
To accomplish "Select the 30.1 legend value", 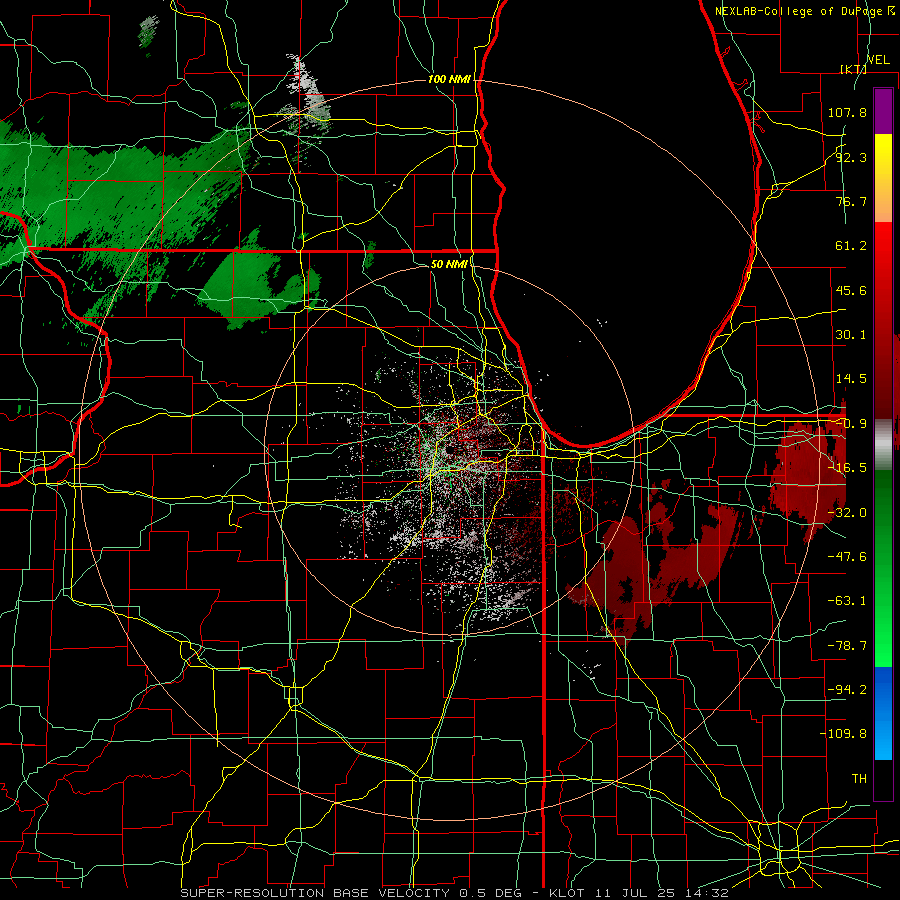I will (851, 335).
